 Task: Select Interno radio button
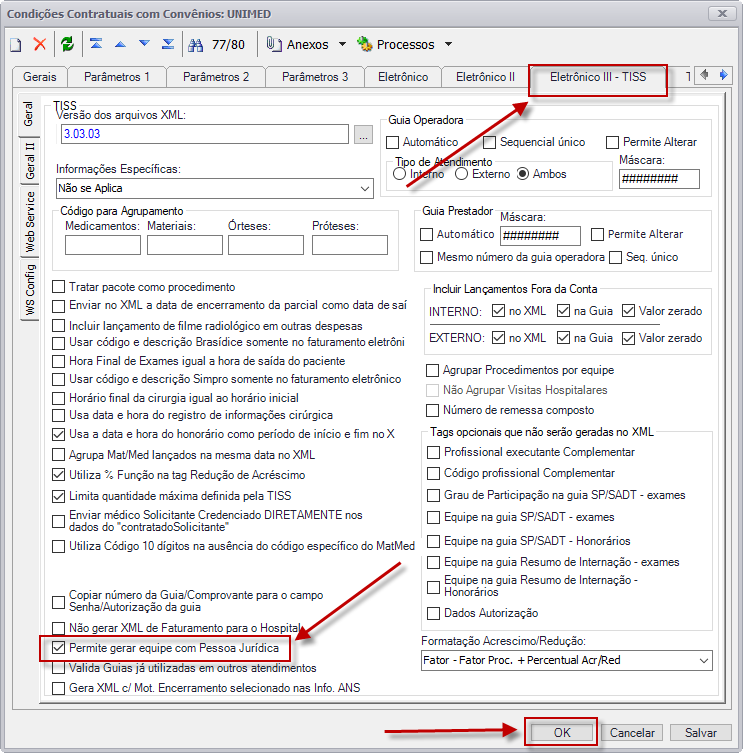(400, 174)
